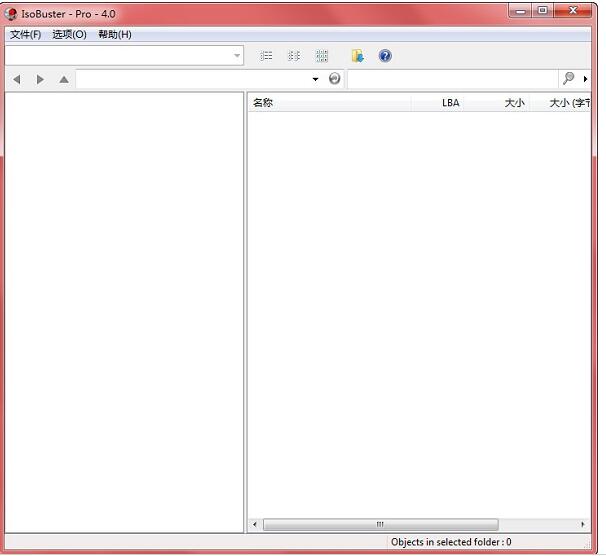
Task: Open the 帮助(H) menu
Action: click(115, 34)
